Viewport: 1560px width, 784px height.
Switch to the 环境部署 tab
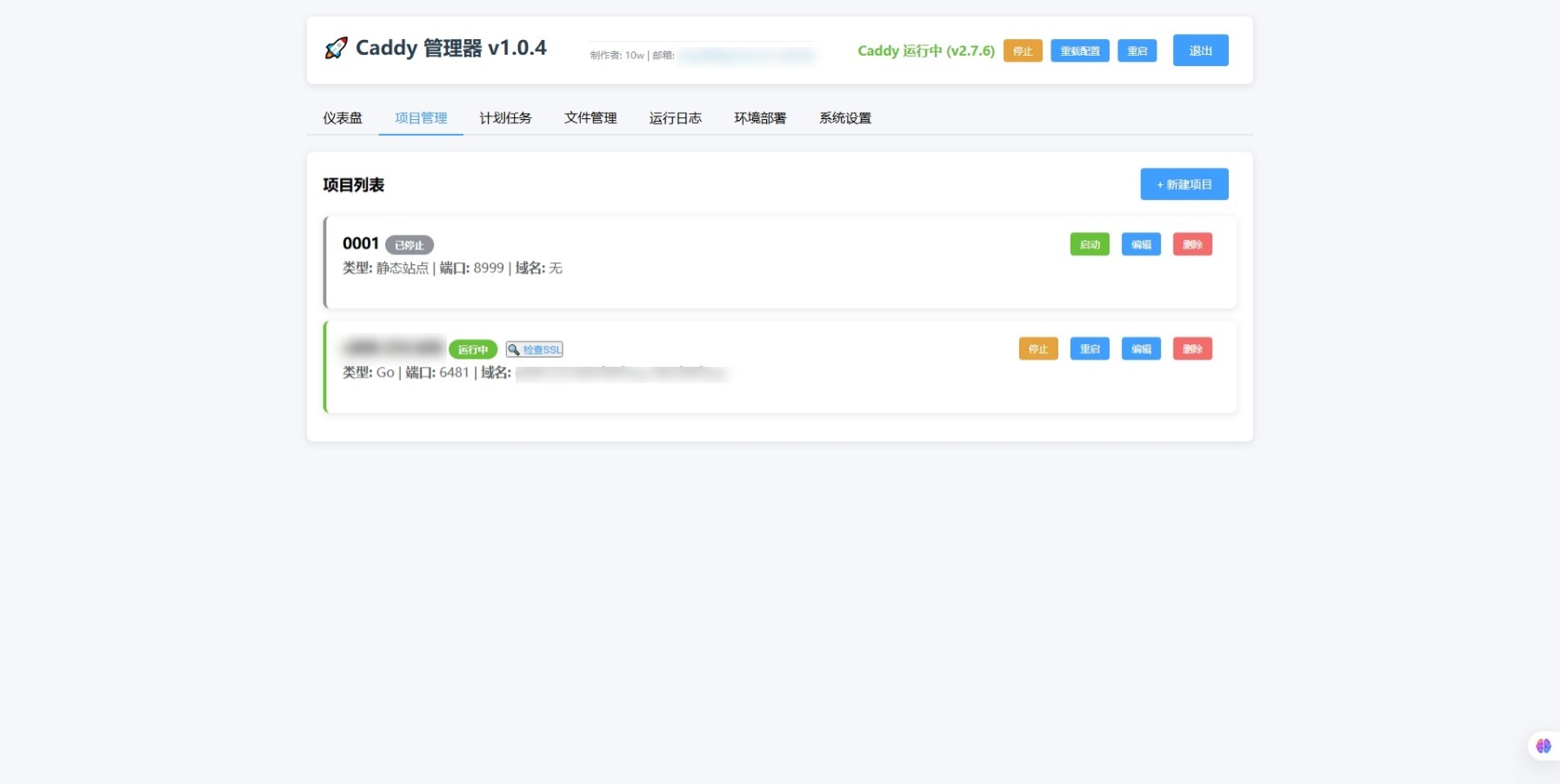(759, 118)
